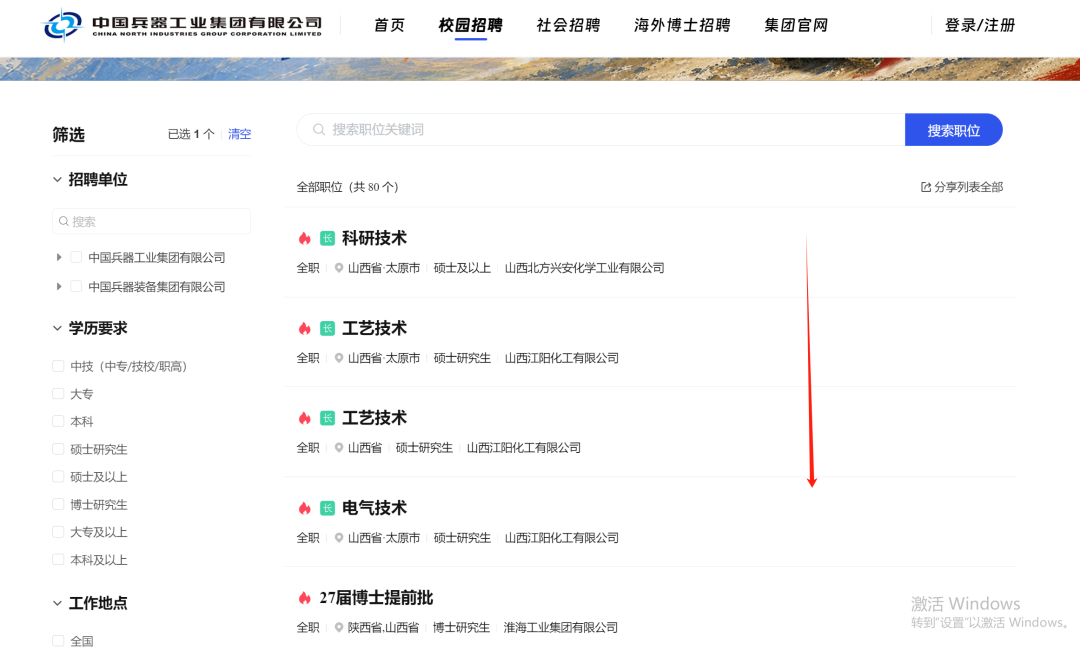Screen dimensions: 1080x656
Task: Select the 本科及以上 checkbox
Action: (58, 560)
